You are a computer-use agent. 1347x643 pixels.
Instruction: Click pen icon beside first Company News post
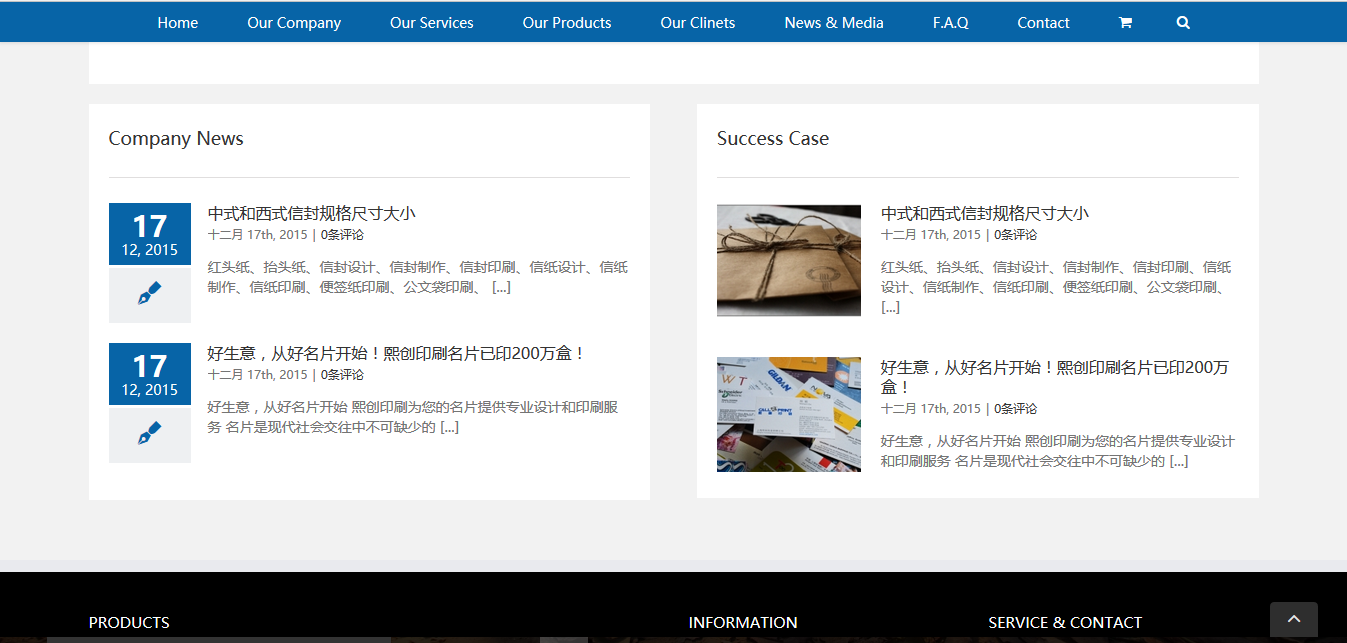pos(149,295)
